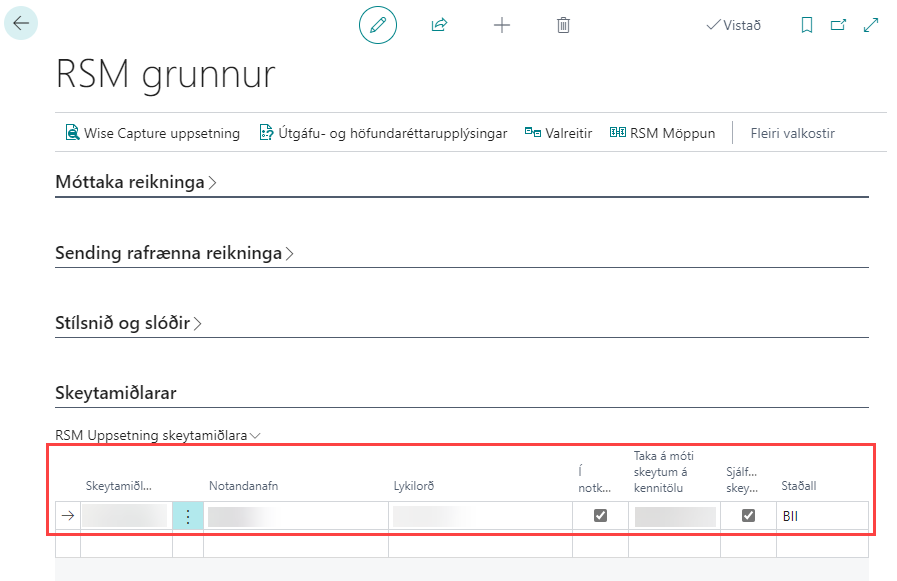Viewport: 897px width, 581px height.
Task: Click the row's three-dot options button
Action: 188,516
